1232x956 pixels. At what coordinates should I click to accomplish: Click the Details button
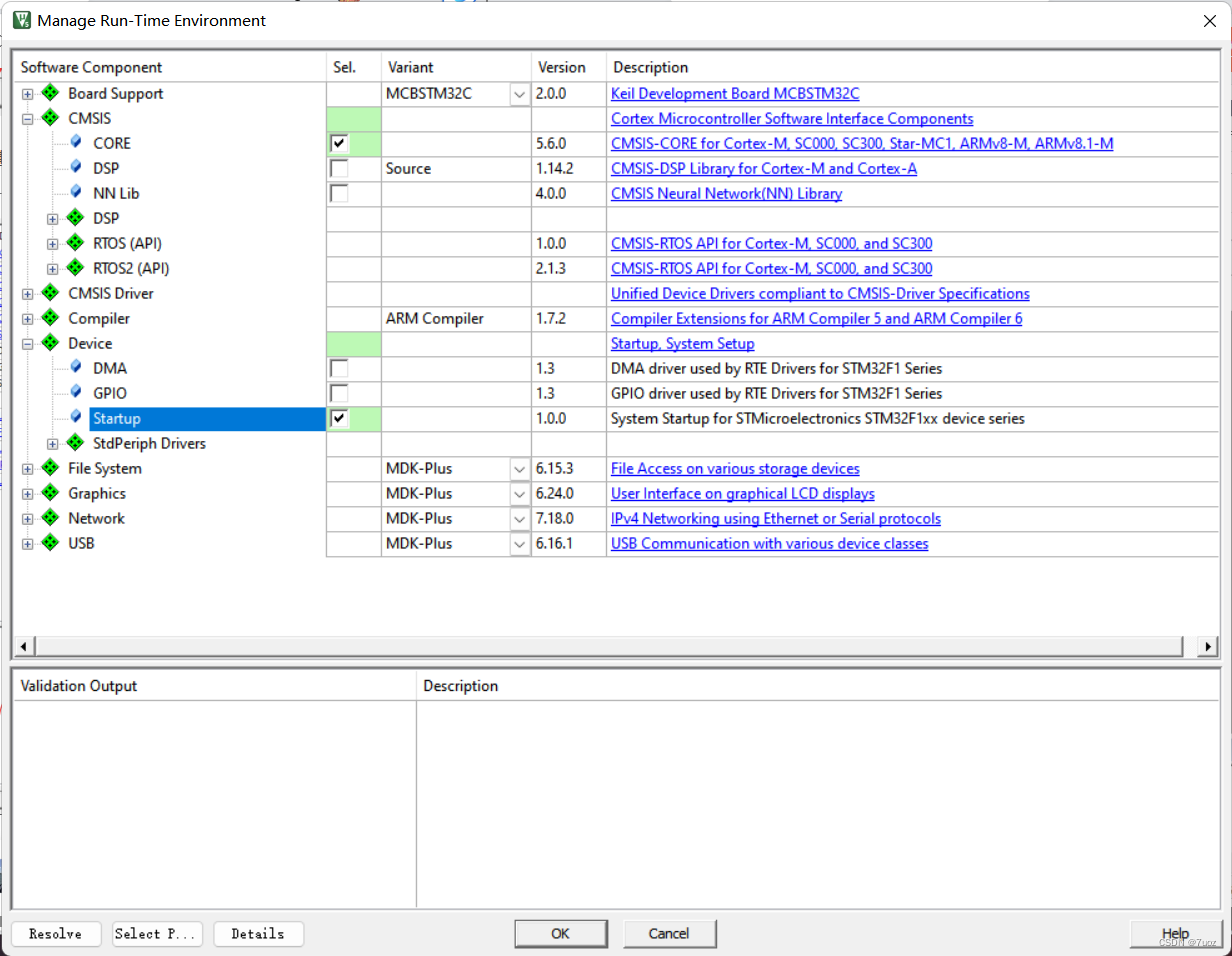(x=258, y=934)
